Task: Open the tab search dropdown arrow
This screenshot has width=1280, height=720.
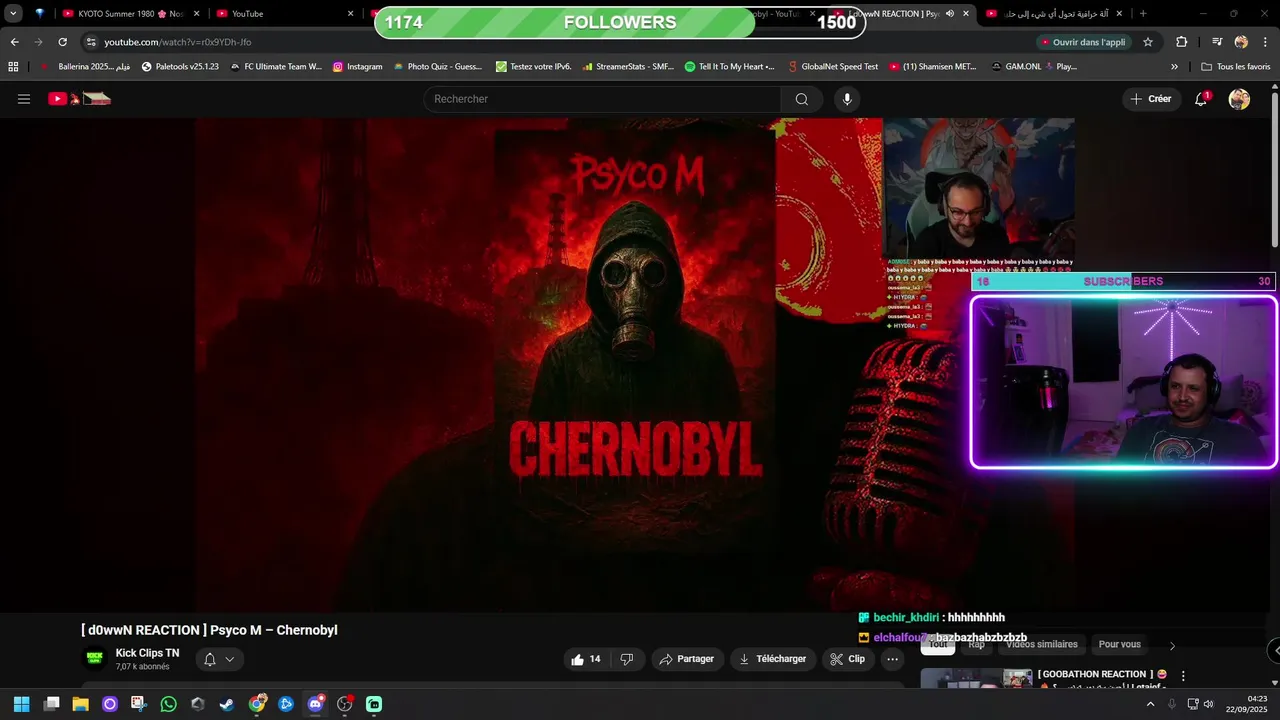Action: (13, 14)
